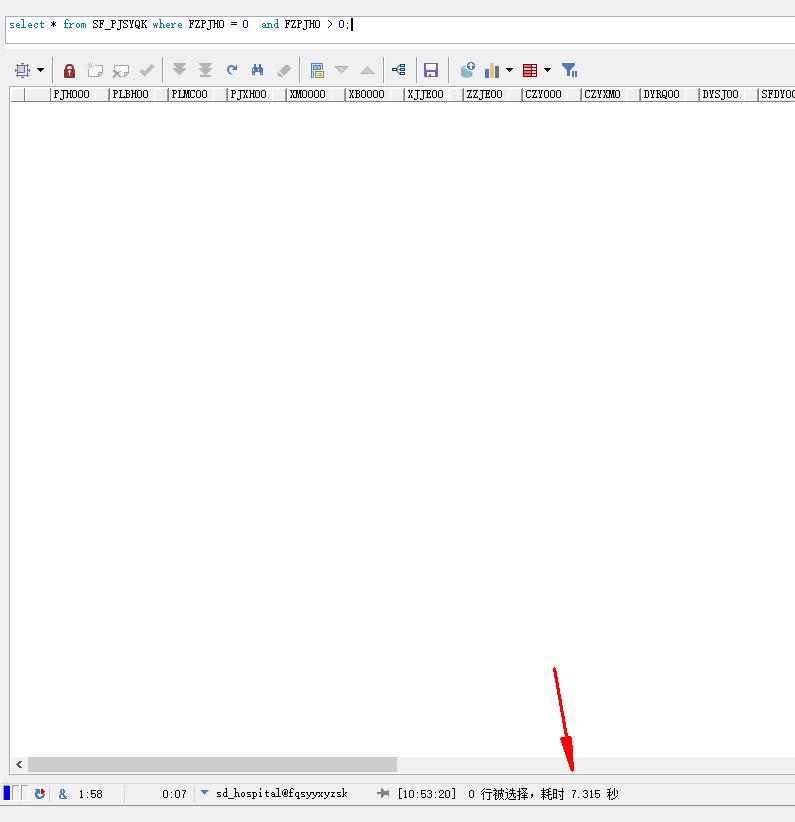795x822 pixels.
Task: Click the 耗时 7.315 秒 status message
Action: tap(579, 794)
